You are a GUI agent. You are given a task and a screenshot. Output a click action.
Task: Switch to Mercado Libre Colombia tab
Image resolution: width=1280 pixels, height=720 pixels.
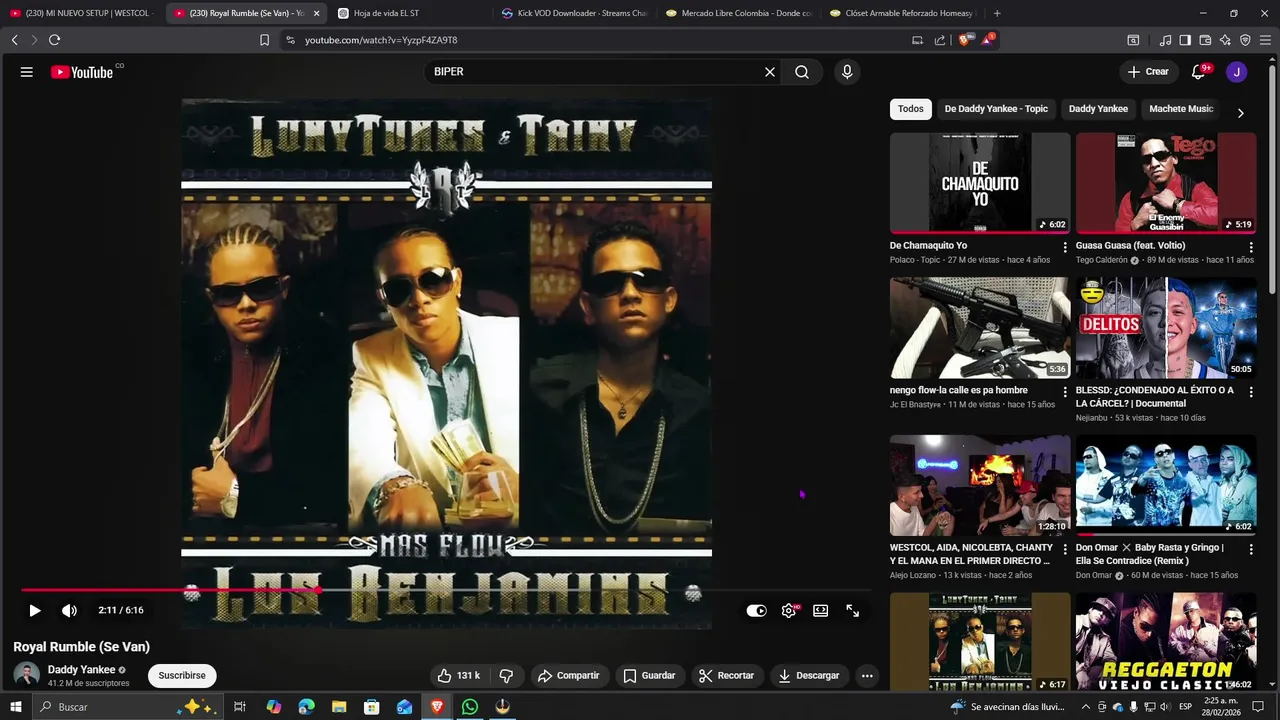(739, 13)
